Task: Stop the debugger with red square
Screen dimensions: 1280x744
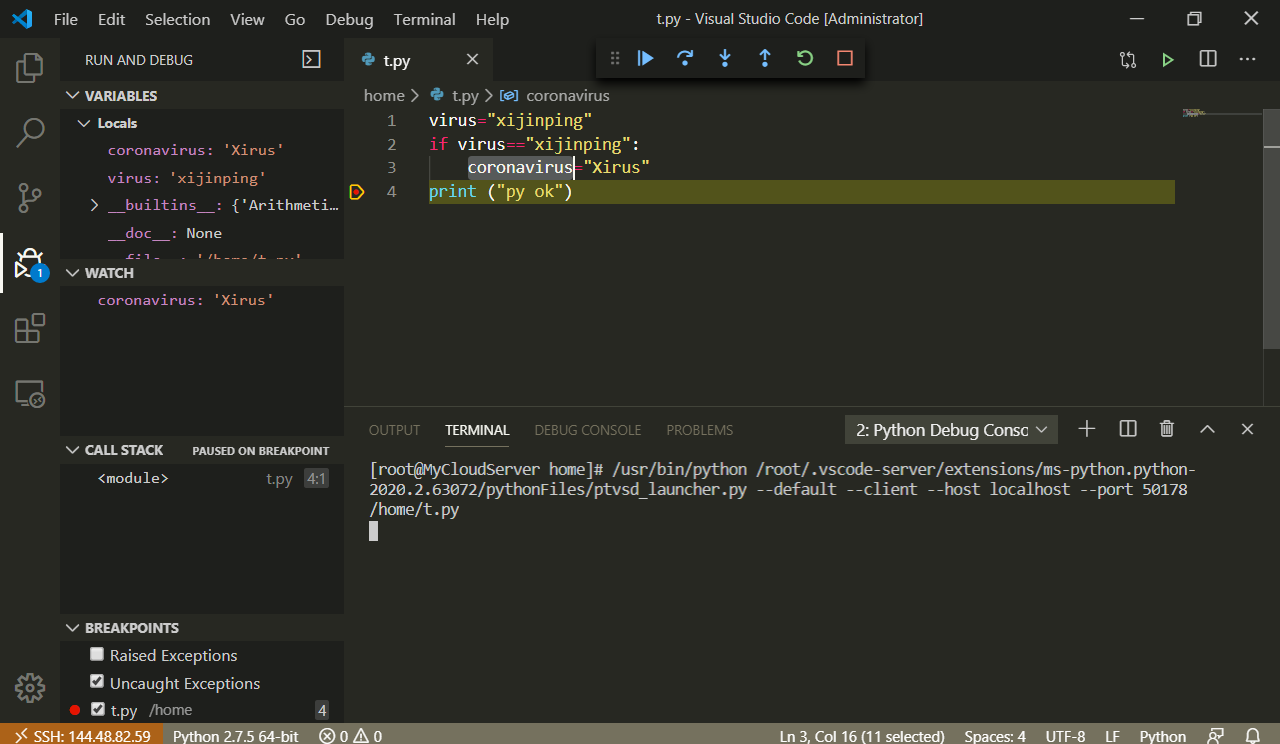Action: pyautogui.click(x=845, y=59)
